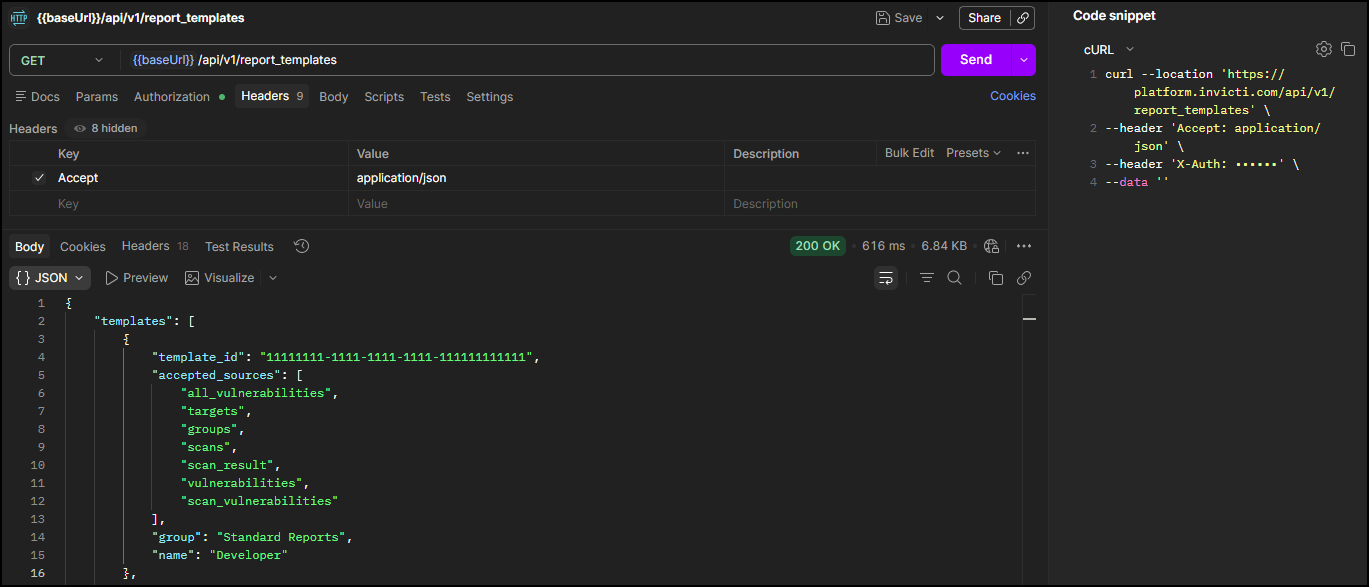This screenshot has width=1369, height=587.
Task: Switch to the Authorization tab
Action: [172, 97]
